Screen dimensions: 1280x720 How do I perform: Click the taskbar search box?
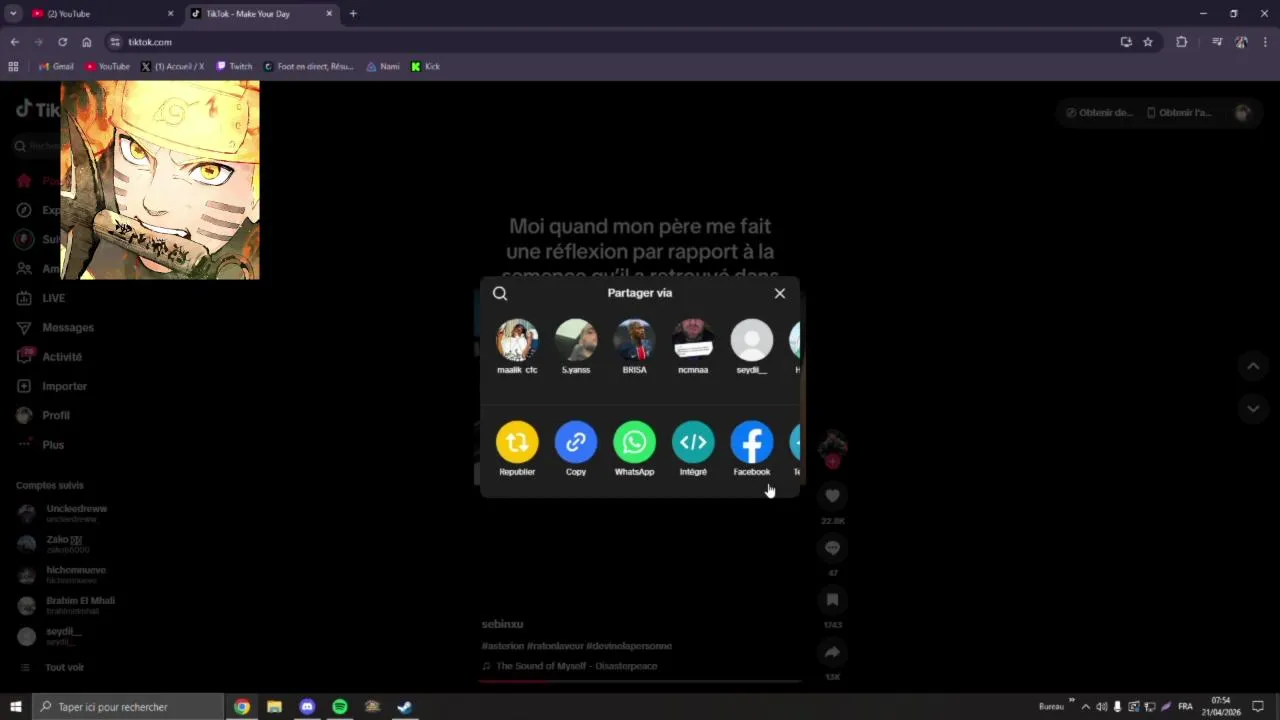click(128, 707)
